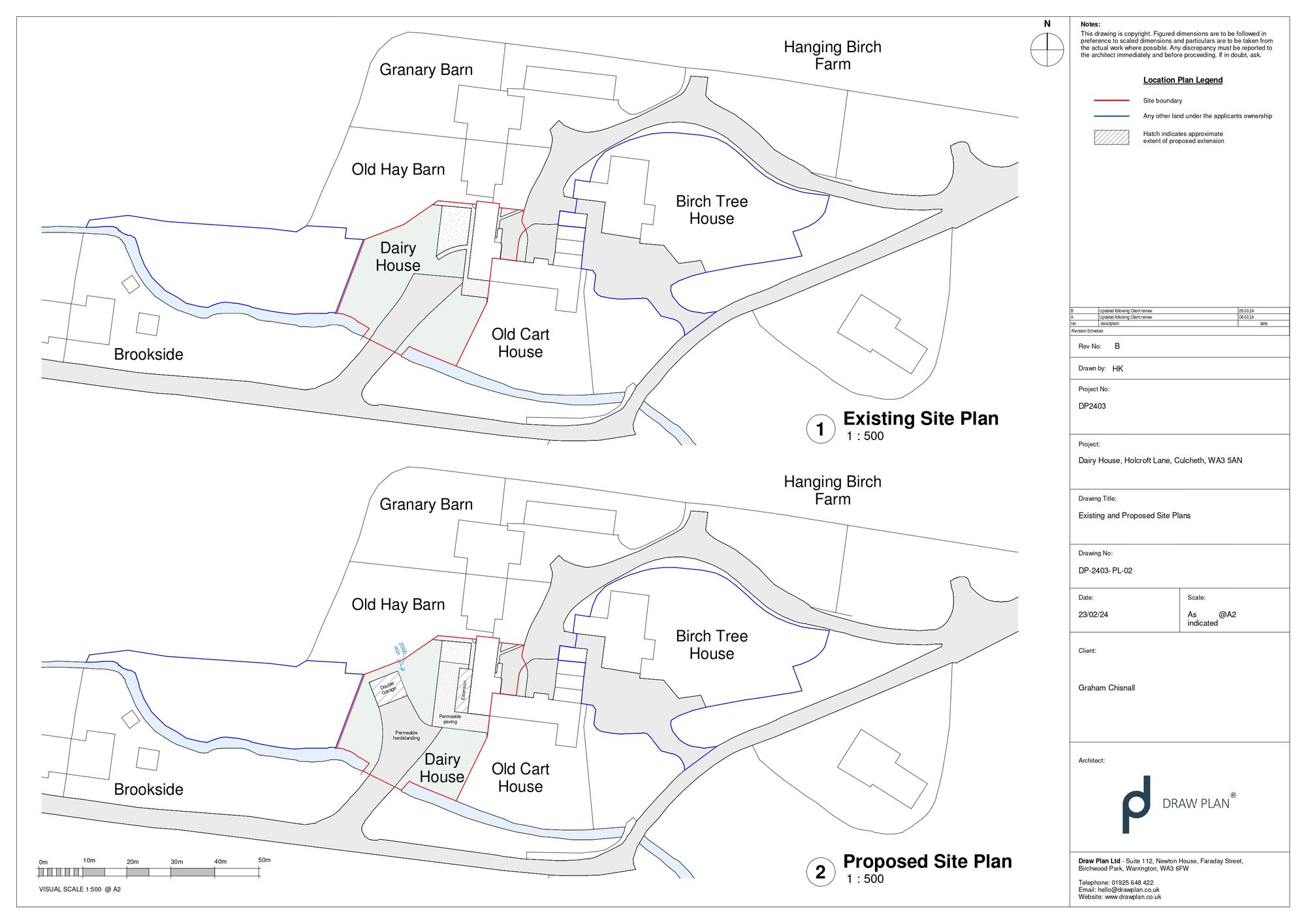Click the hatch pattern legend swatch

pos(1111,137)
